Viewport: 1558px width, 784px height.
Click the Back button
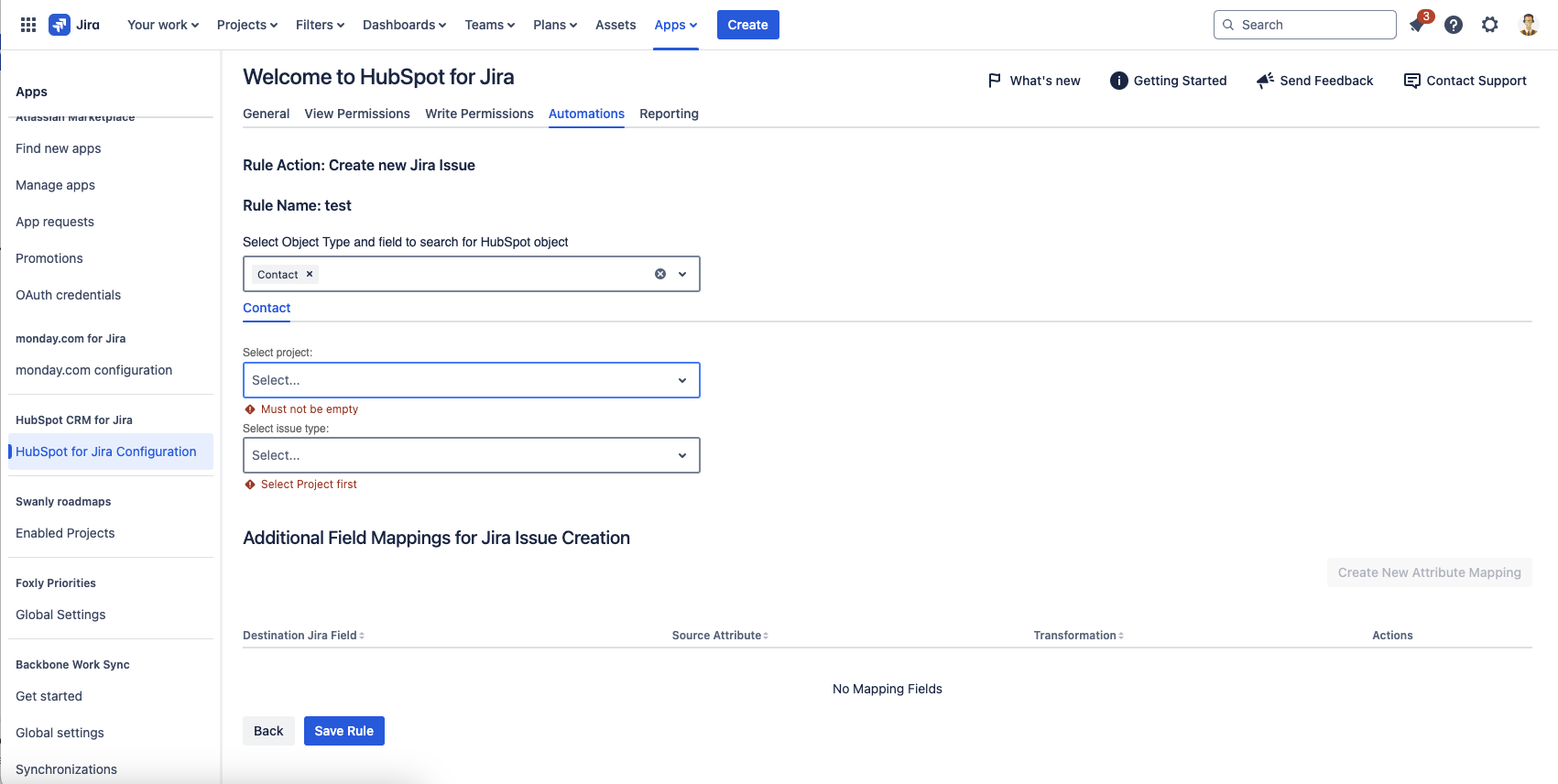[x=268, y=731]
